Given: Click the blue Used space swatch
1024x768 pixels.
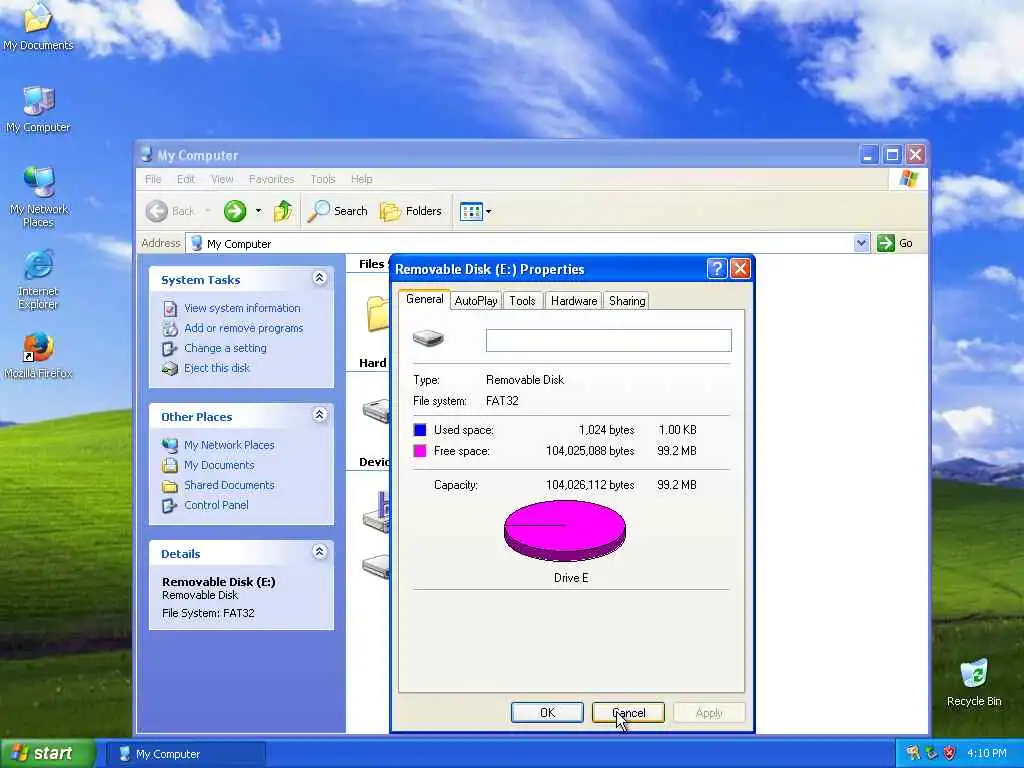Looking at the screenshot, I should [x=420, y=430].
